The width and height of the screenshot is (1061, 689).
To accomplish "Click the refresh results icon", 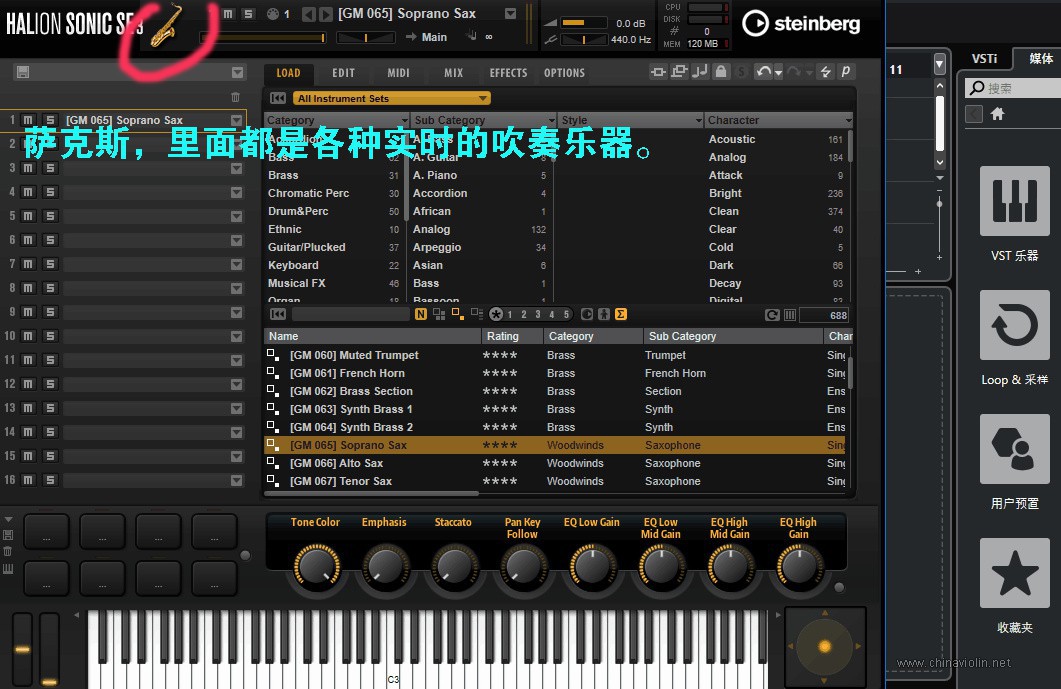I will pyautogui.click(x=772, y=315).
